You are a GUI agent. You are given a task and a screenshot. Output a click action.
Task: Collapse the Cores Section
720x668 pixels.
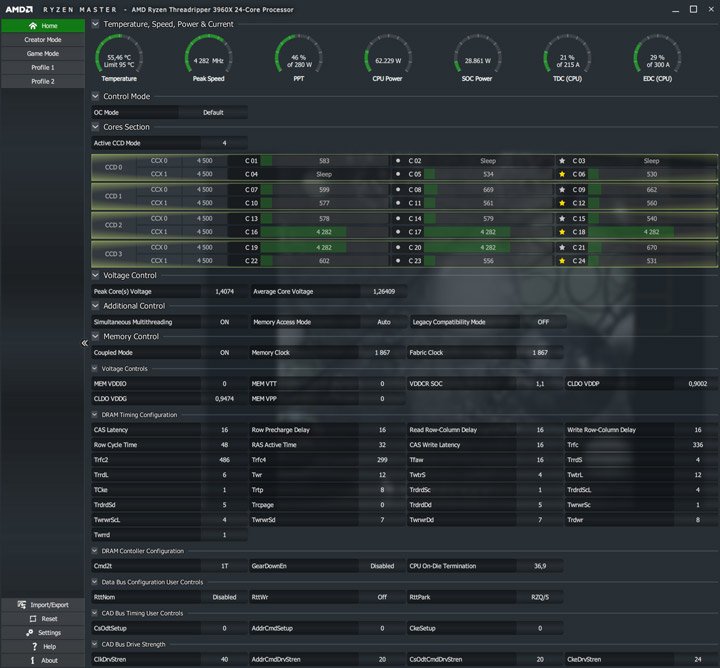point(95,127)
